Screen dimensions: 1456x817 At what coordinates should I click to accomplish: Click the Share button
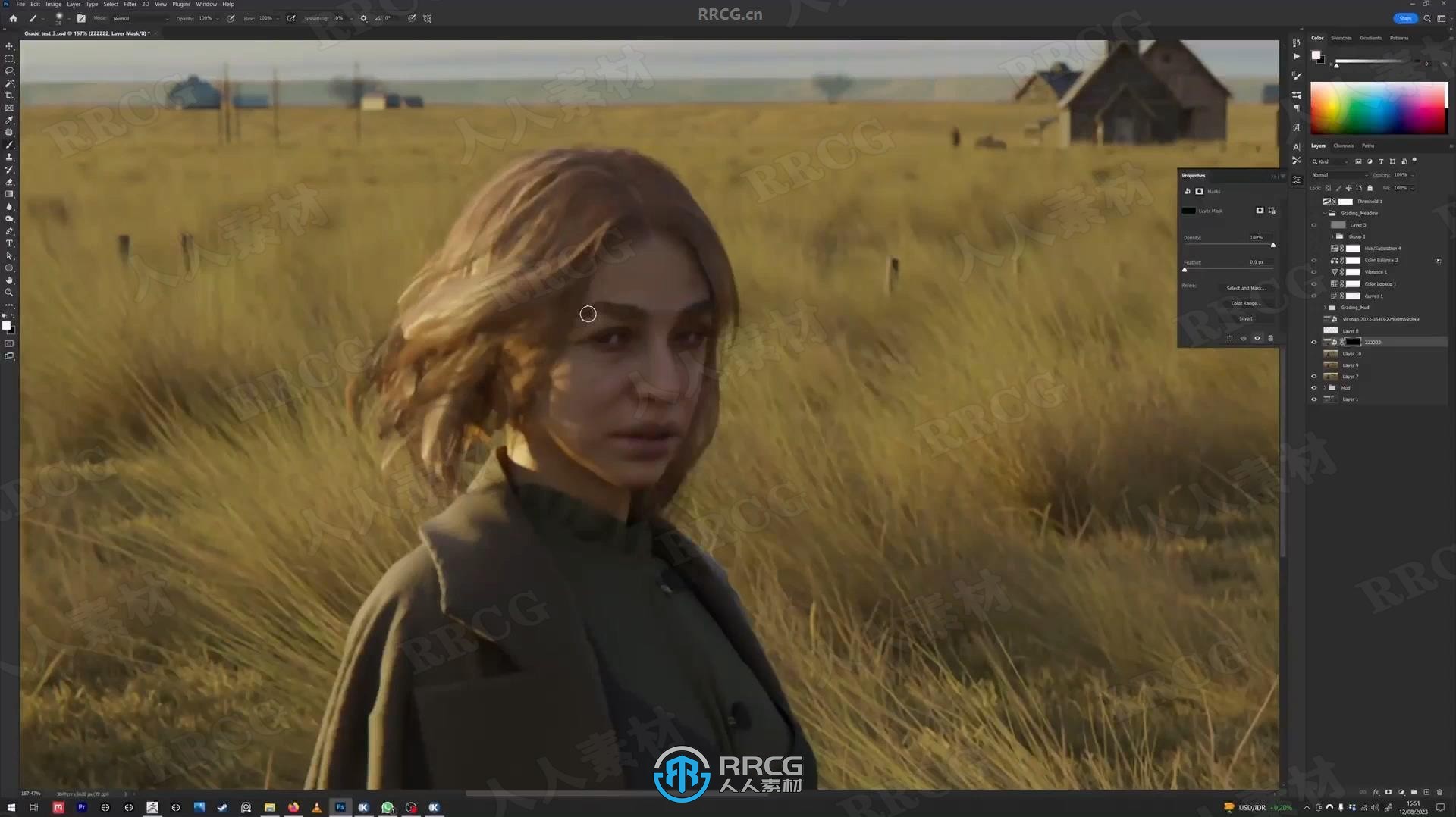pos(1404,18)
